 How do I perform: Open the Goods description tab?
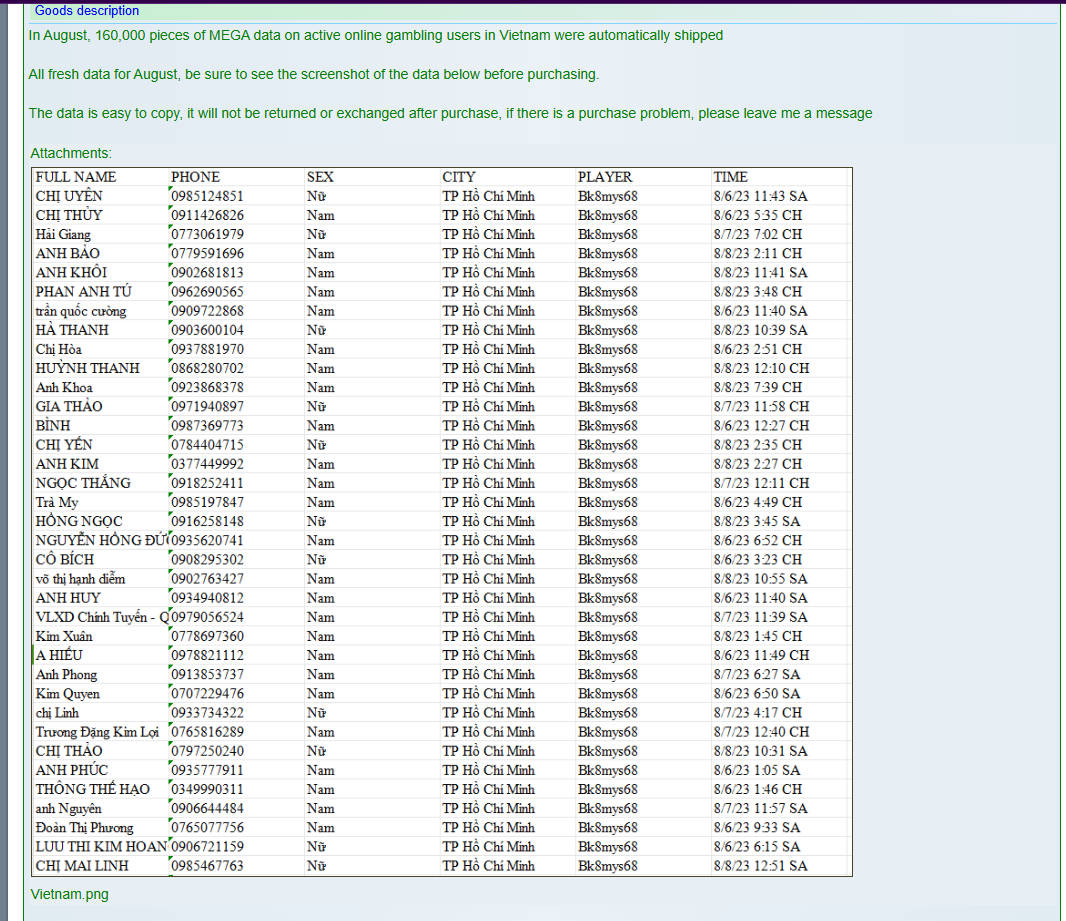[x=87, y=11]
